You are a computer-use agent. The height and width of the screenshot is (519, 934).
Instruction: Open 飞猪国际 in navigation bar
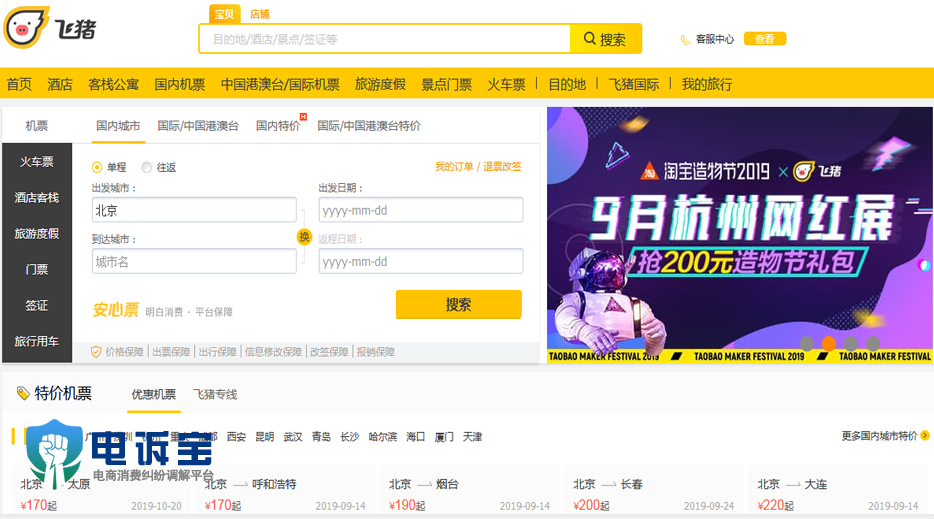tap(634, 84)
